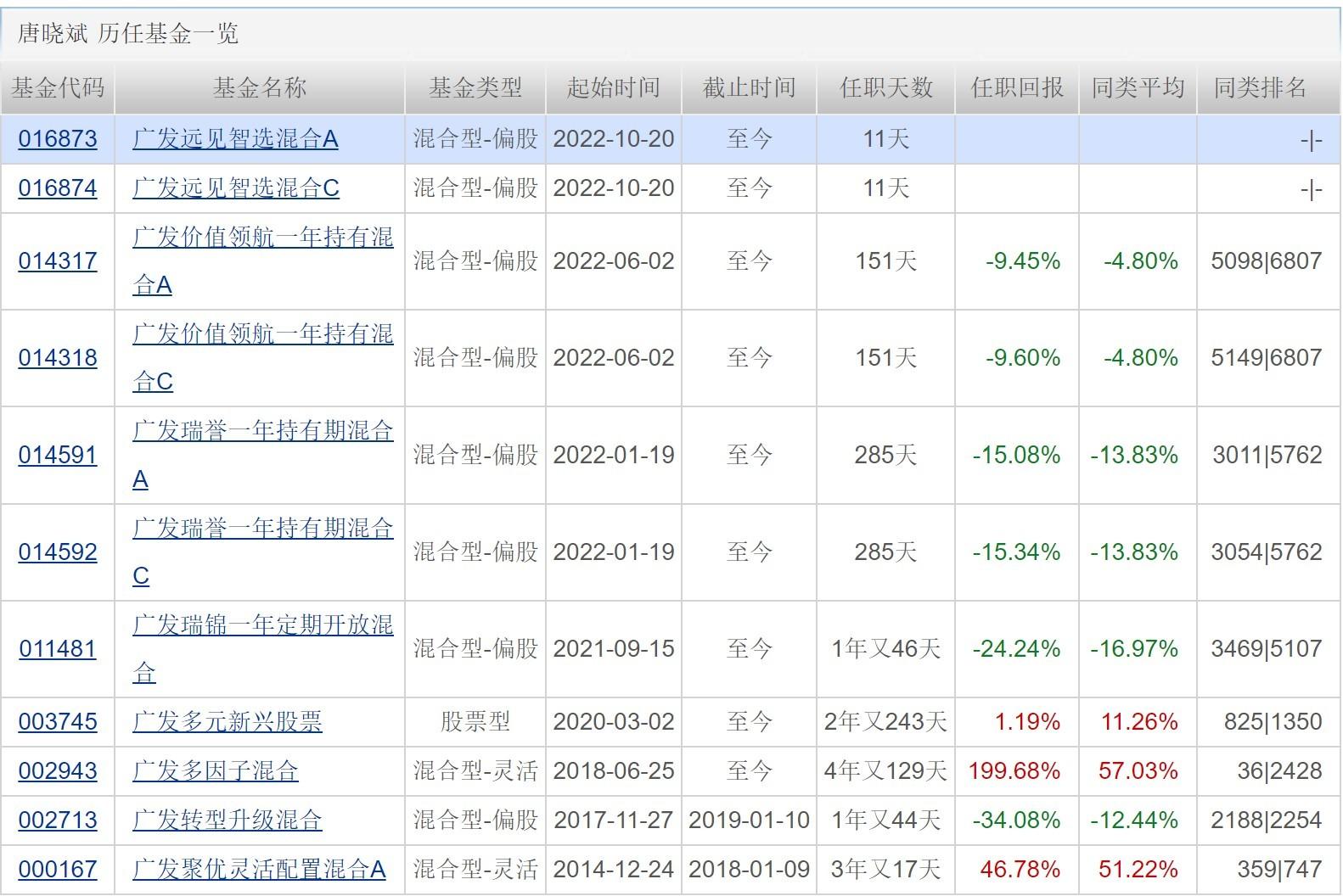
Task: Click the 同类平均 column header
Action: pos(1138,87)
